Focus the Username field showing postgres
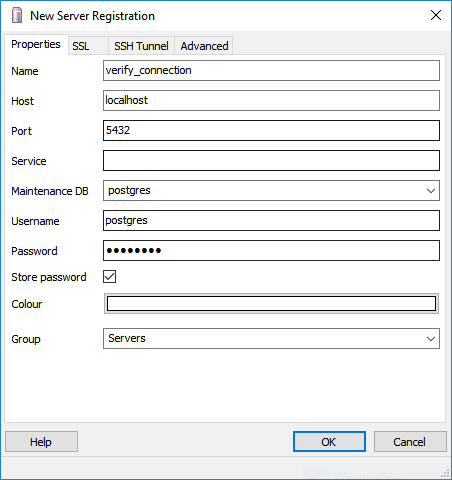The height and width of the screenshot is (480, 452). 271,221
